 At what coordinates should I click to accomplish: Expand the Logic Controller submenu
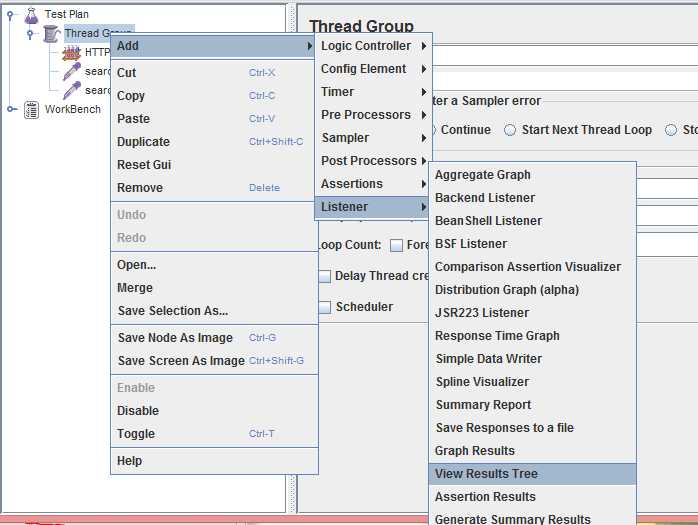tap(373, 46)
